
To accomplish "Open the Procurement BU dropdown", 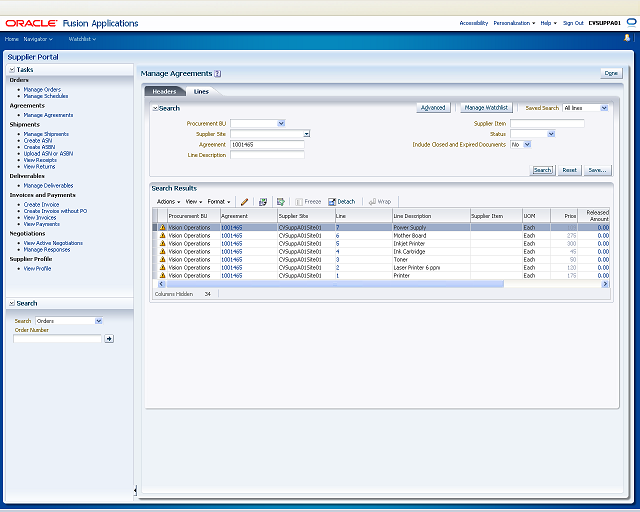I will [281, 123].
